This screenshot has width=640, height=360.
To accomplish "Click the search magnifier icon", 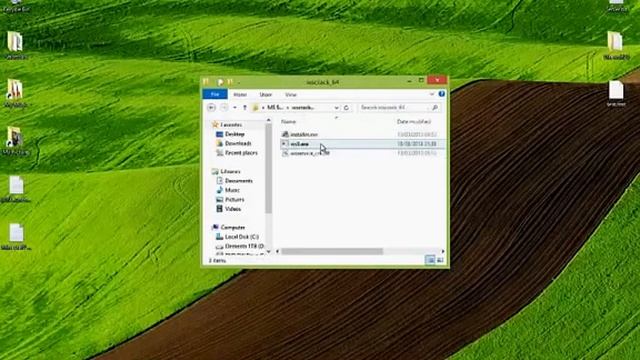I will (435, 107).
